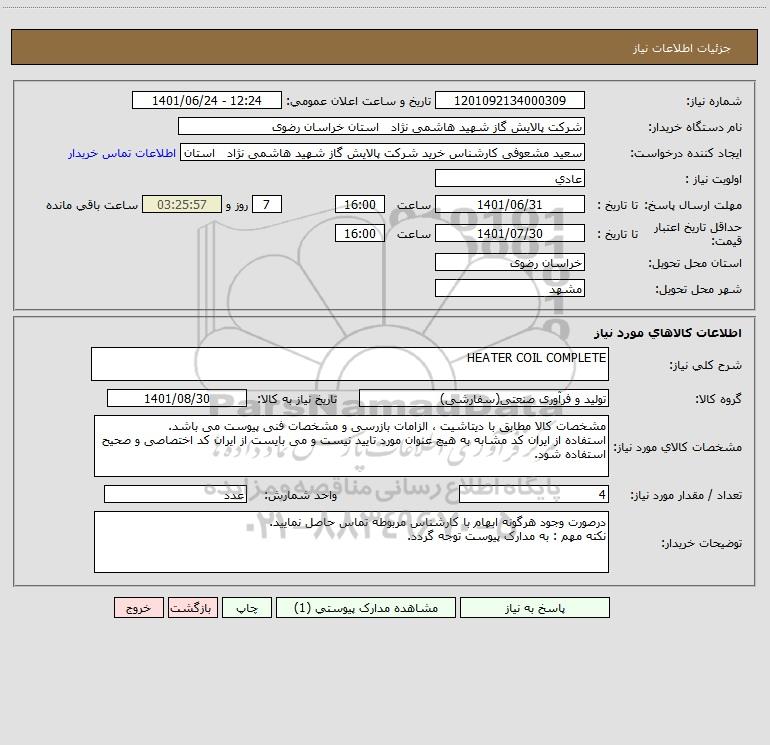Click the unit field showing عدد
The image size is (770, 745).
pyautogui.click(x=175, y=494)
